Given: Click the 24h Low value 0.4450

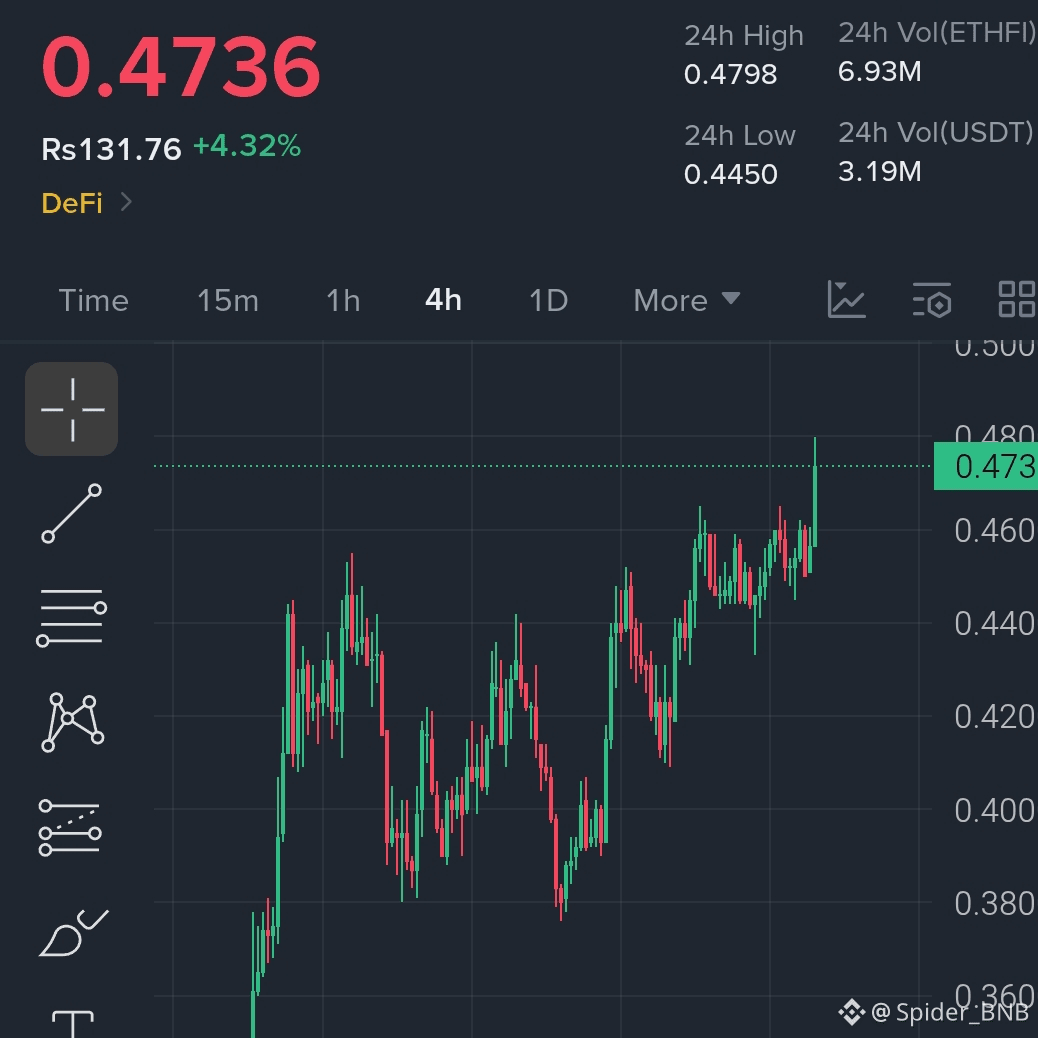Looking at the screenshot, I should coord(730,174).
